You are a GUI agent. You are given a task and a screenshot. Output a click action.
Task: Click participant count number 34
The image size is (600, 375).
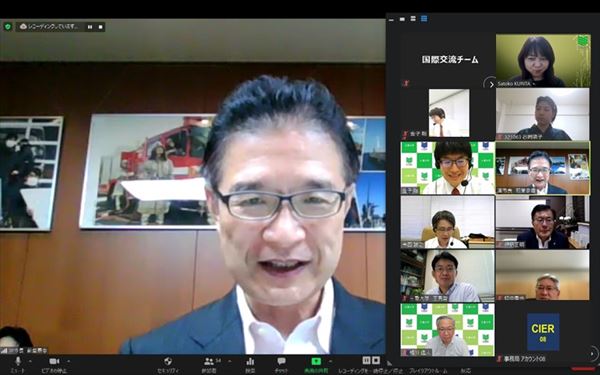point(218,360)
